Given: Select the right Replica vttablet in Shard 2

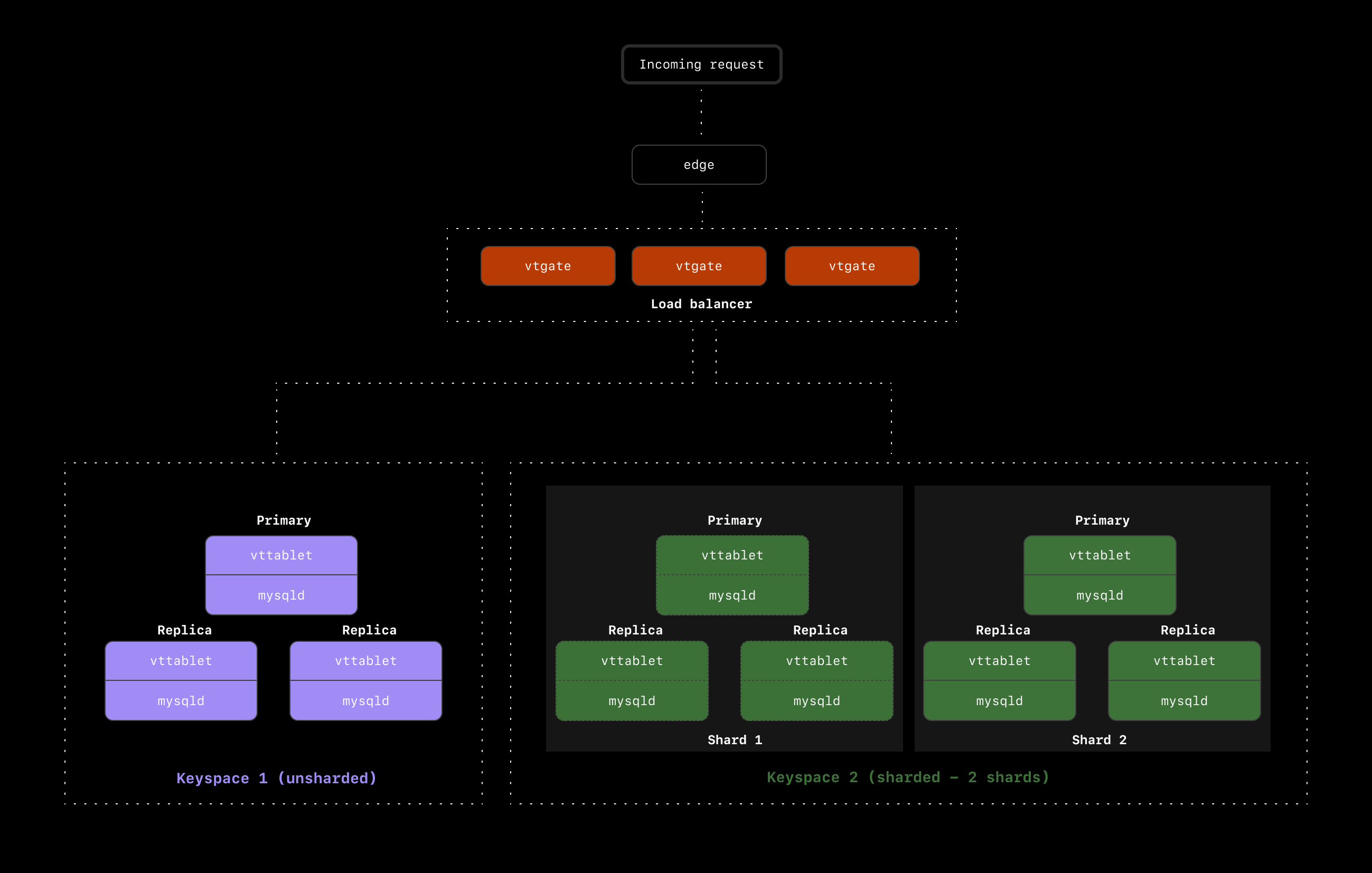Looking at the screenshot, I should click(1183, 661).
